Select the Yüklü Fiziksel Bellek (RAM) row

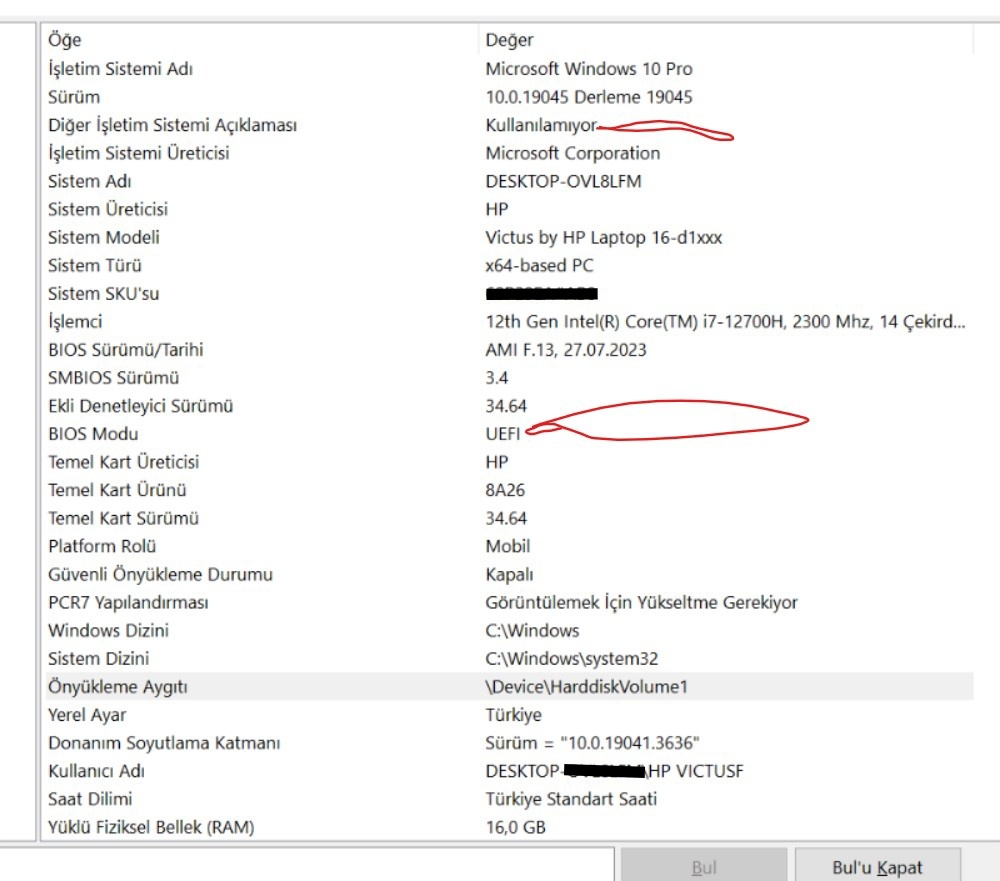[x=151, y=827]
